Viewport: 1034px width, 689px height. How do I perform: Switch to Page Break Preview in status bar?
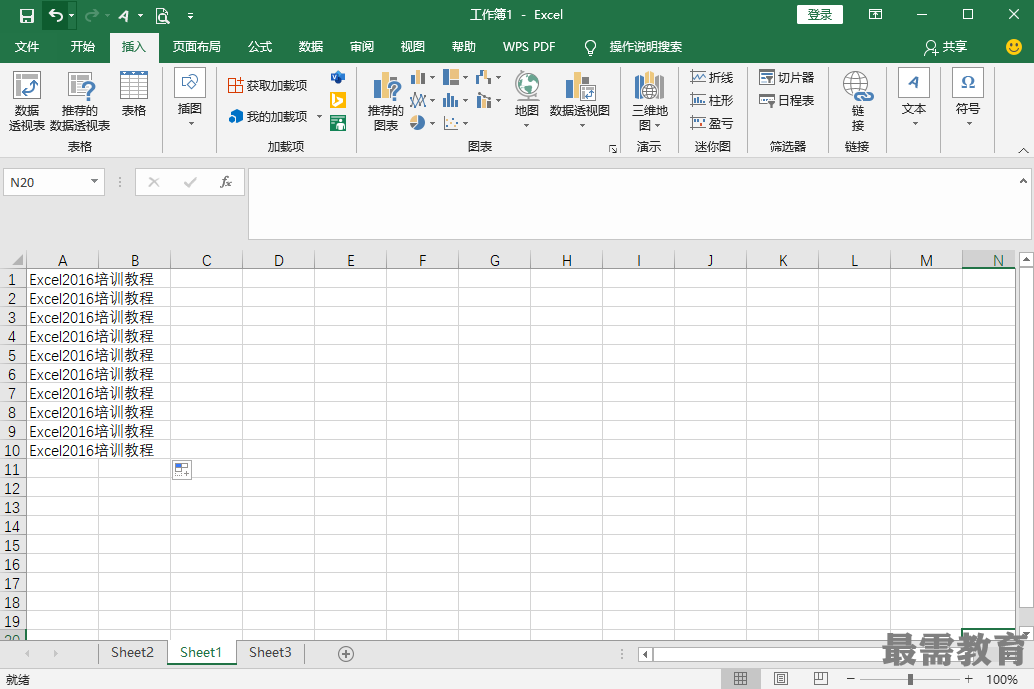tap(820, 678)
